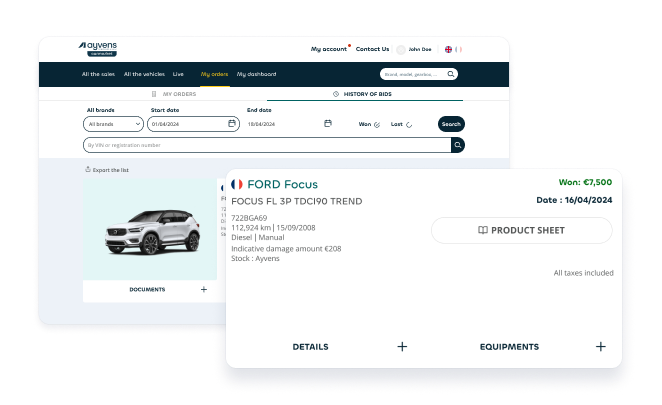Open the PRODUCT SHEET
Viewport: 662px width, 405px height.
click(522, 230)
